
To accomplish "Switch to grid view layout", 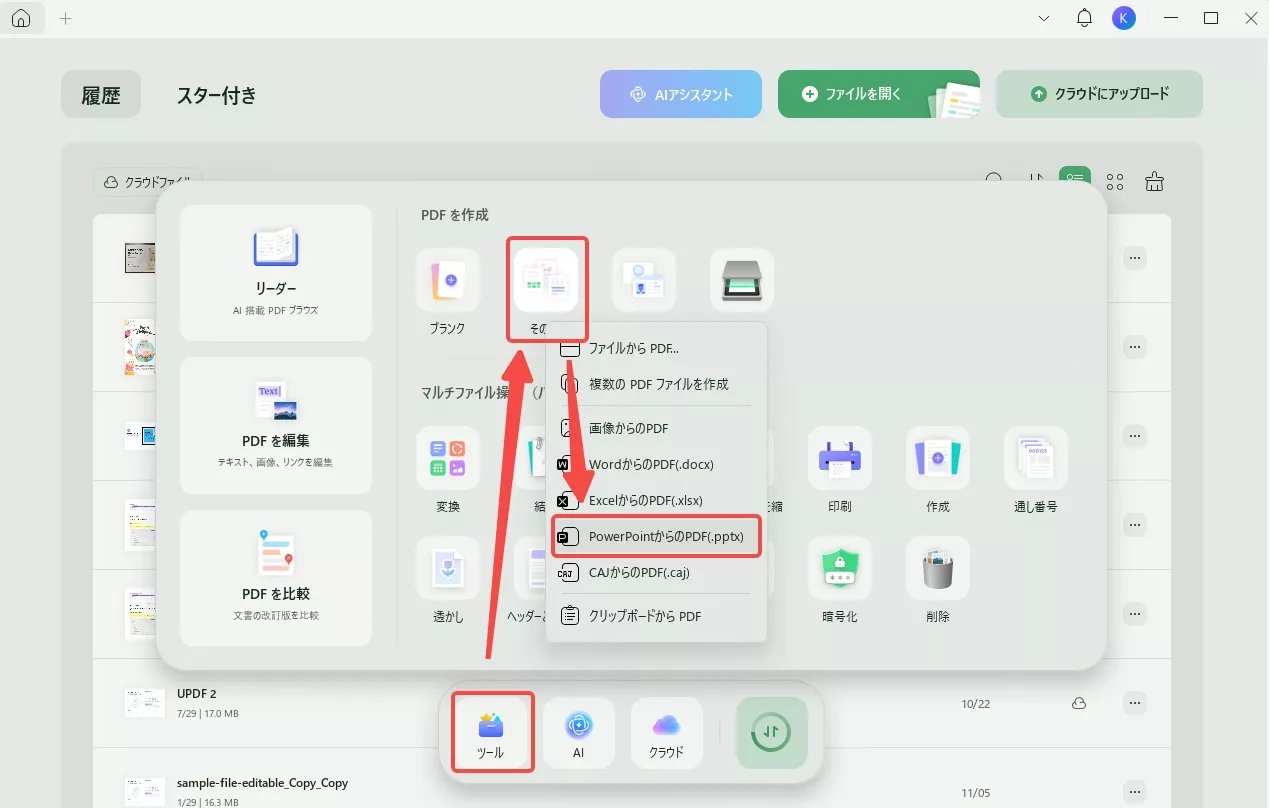I will coord(1114,181).
